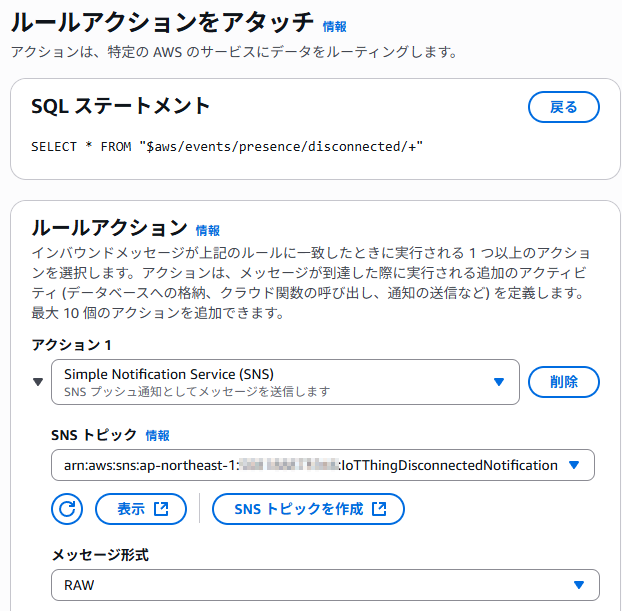Click the 戻る (Back) button
This screenshot has height=611, width=622.
click(x=564, y=107)
